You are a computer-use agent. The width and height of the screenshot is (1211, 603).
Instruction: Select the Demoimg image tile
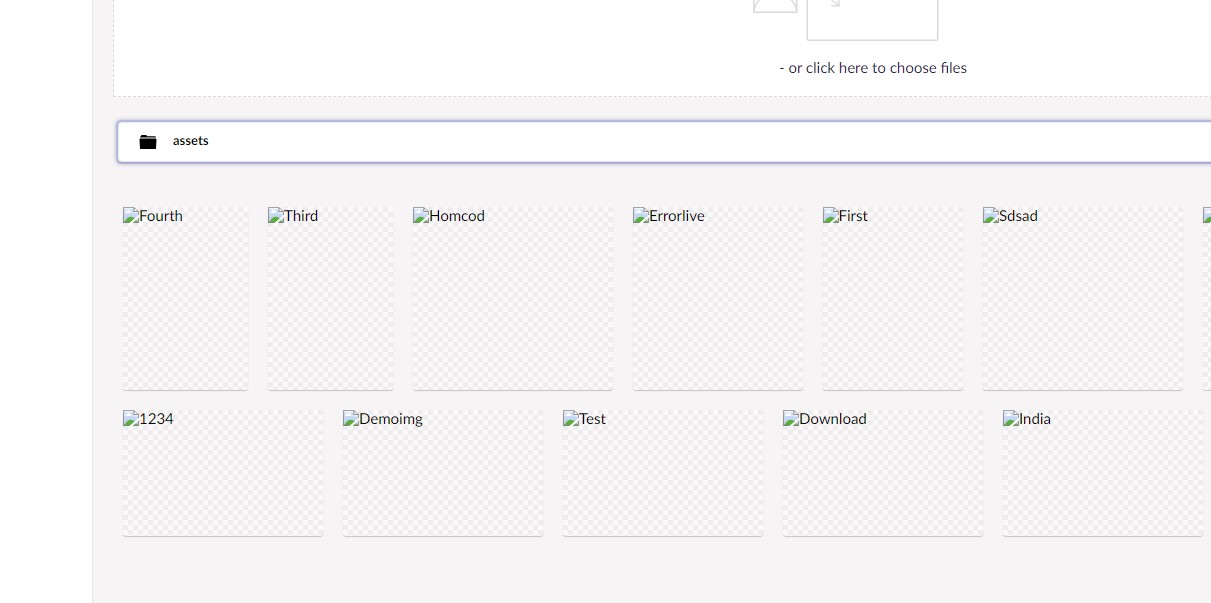(442, 475)
